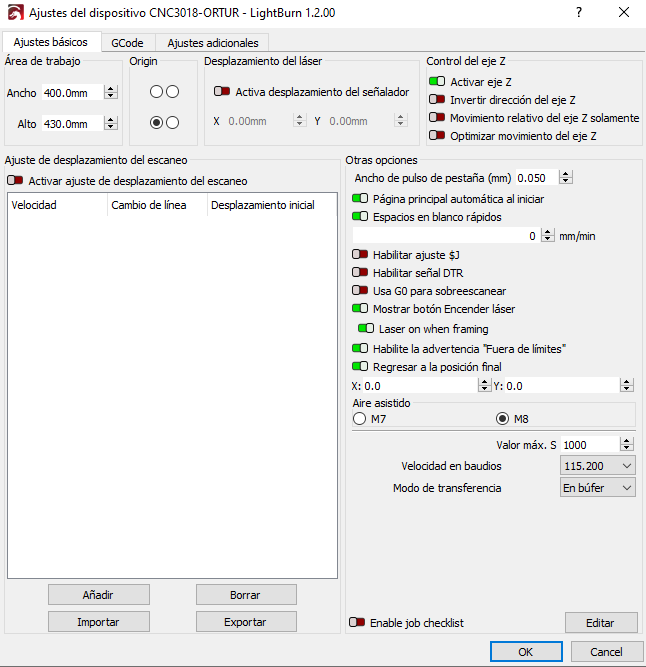
Task: Select the top-left origin radio button
Action: pyautogui.click(x=156, y=91)
